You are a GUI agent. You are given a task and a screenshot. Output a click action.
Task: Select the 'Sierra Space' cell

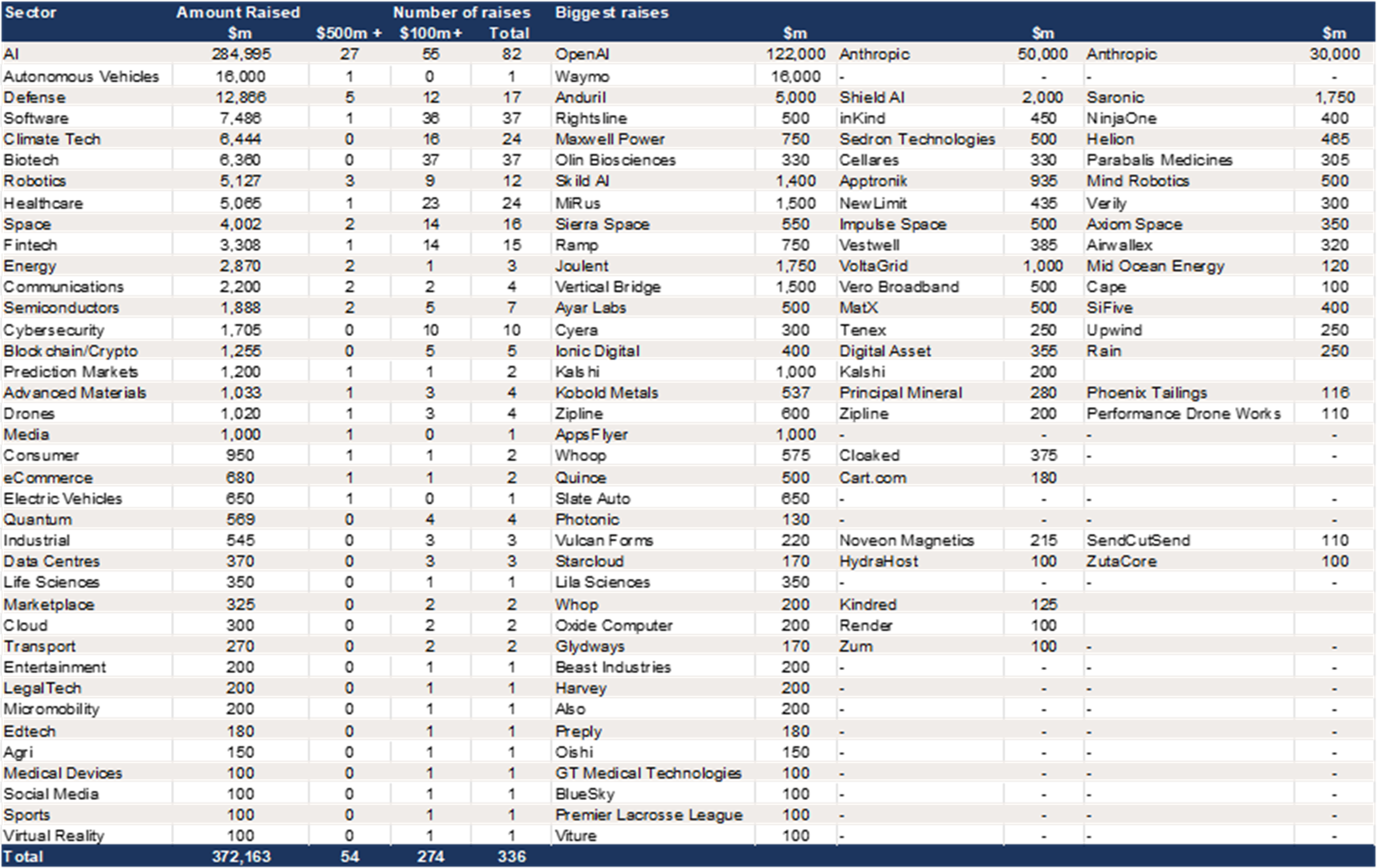pyautogui.click(x=602, y=224)
